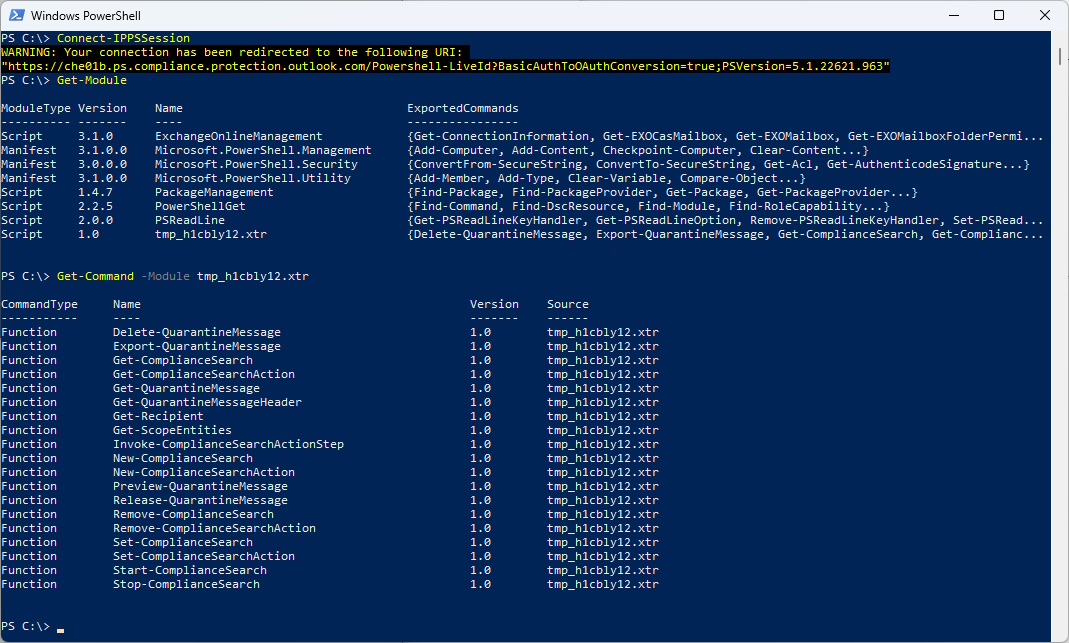The image size is (1069, 643).
Task: Click the vertical scrollbar thumb
Action: 1059,56
